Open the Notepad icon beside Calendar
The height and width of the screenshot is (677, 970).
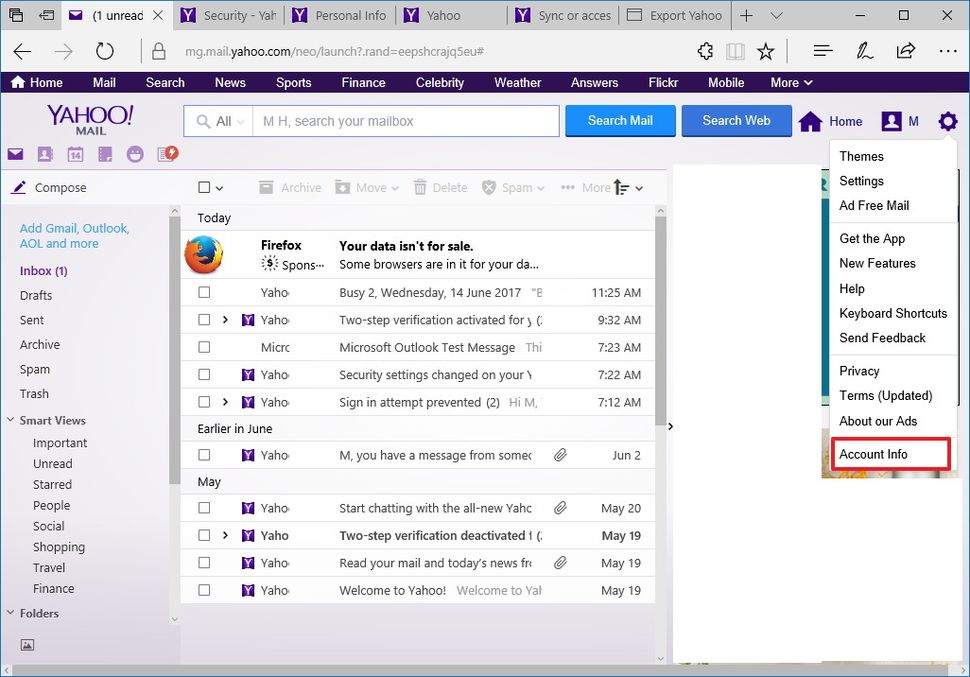104,153
